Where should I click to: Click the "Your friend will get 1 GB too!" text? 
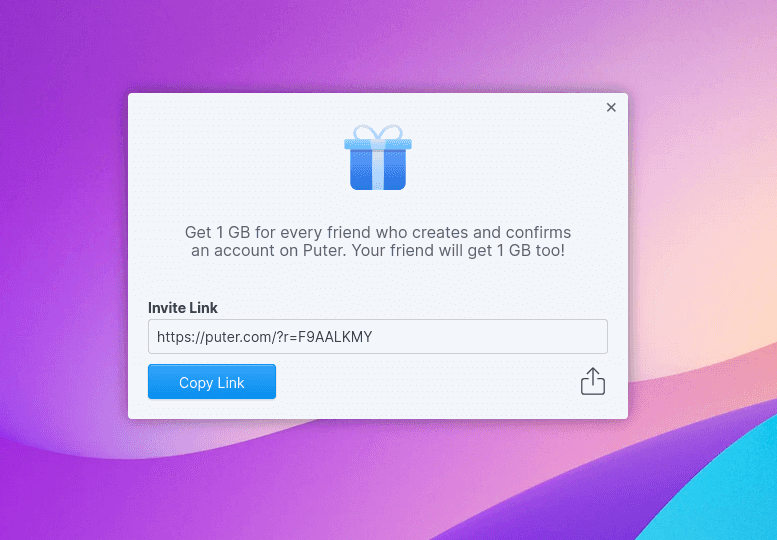458,250
